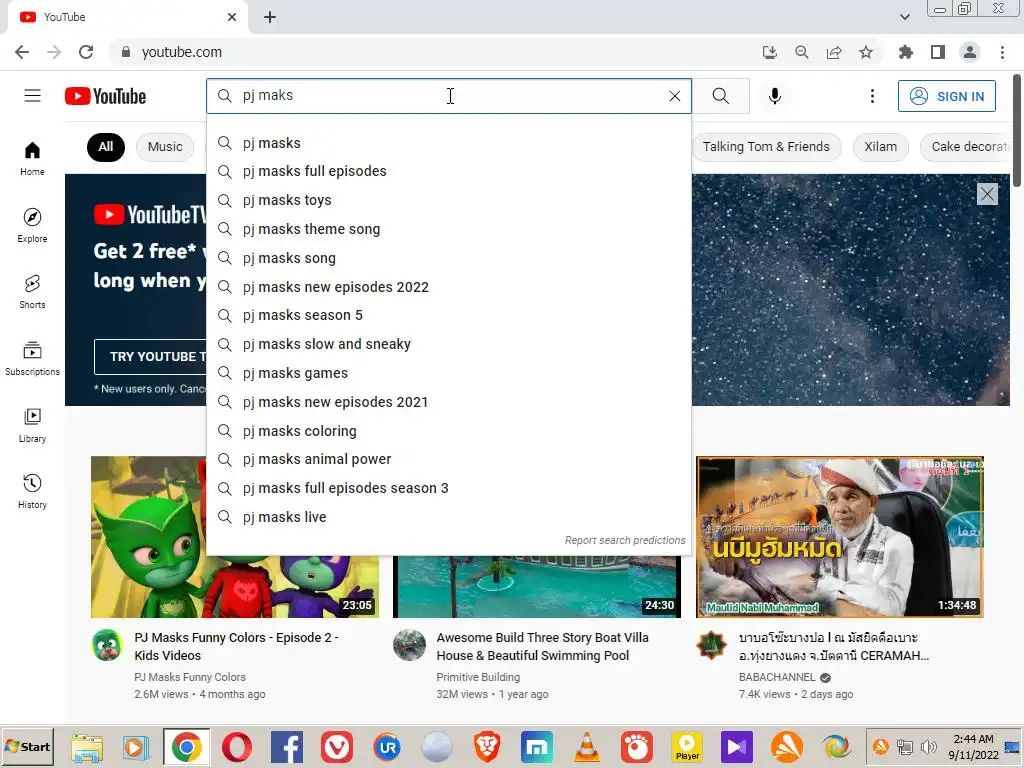Choose 'pj masks toys' suggestion
The height and width of the screenshot is (768, 1024).
[x=449, y=200]
